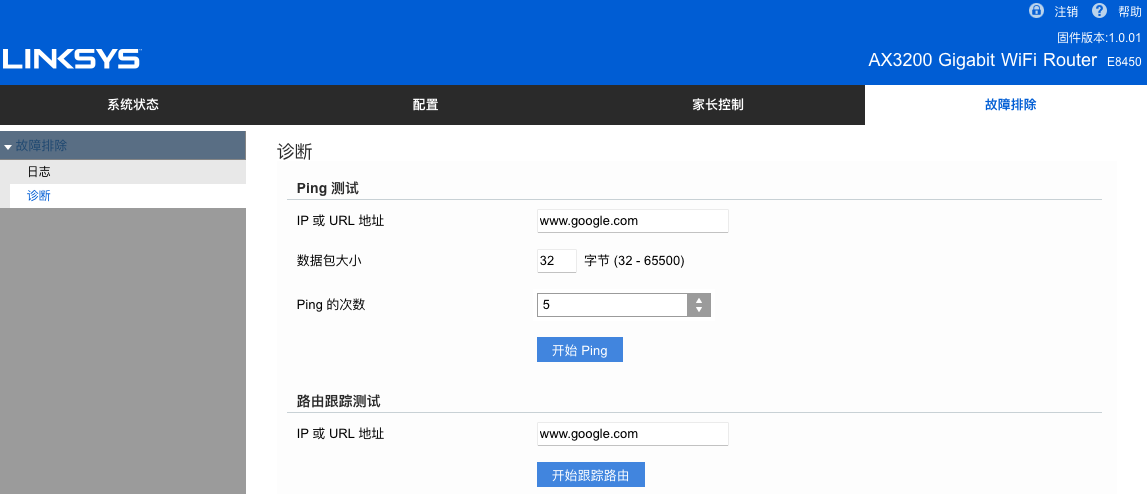Click the 路由跟踪测试 section heading
Screen dimensions: 1147x494
pos(339,402)
